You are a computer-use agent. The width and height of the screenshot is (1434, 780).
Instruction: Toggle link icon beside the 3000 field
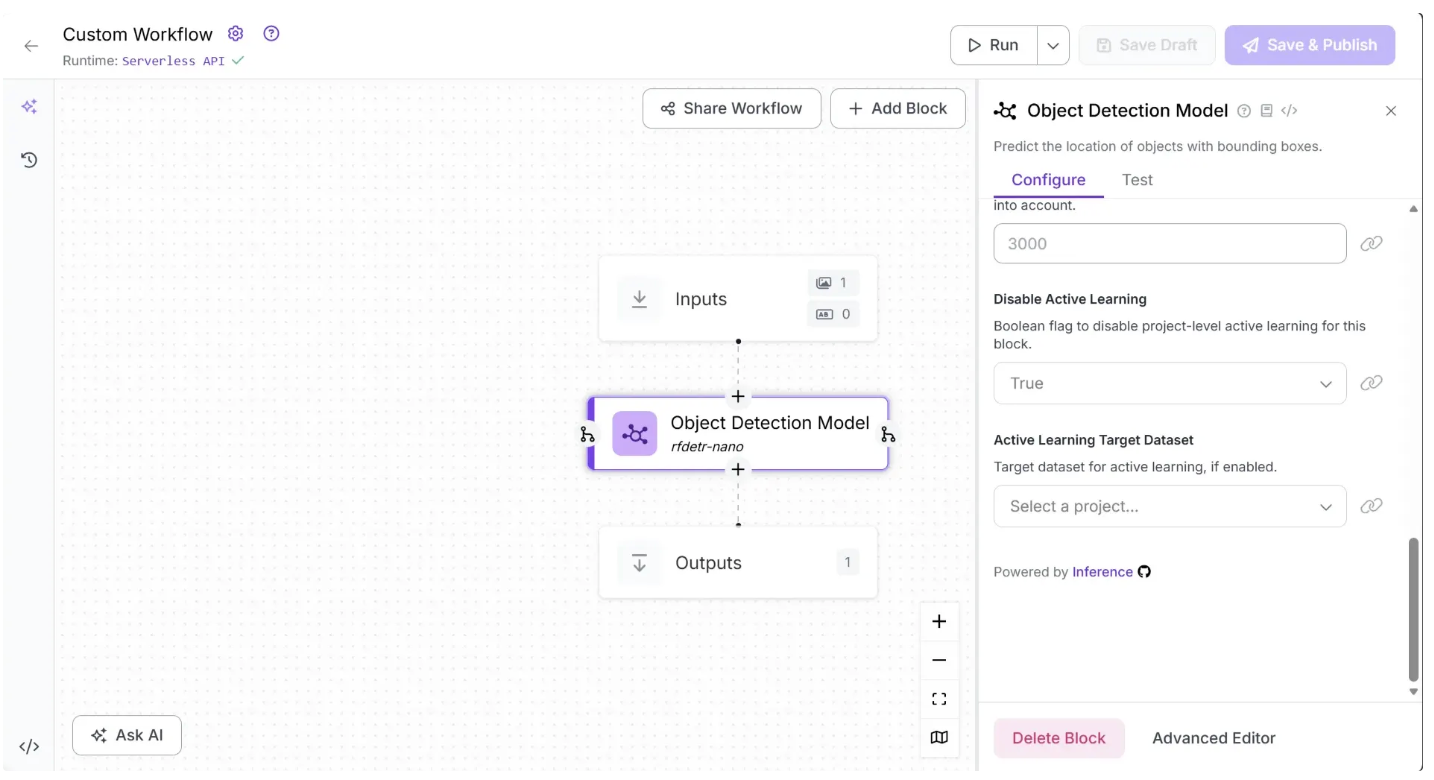(1371, 243)
